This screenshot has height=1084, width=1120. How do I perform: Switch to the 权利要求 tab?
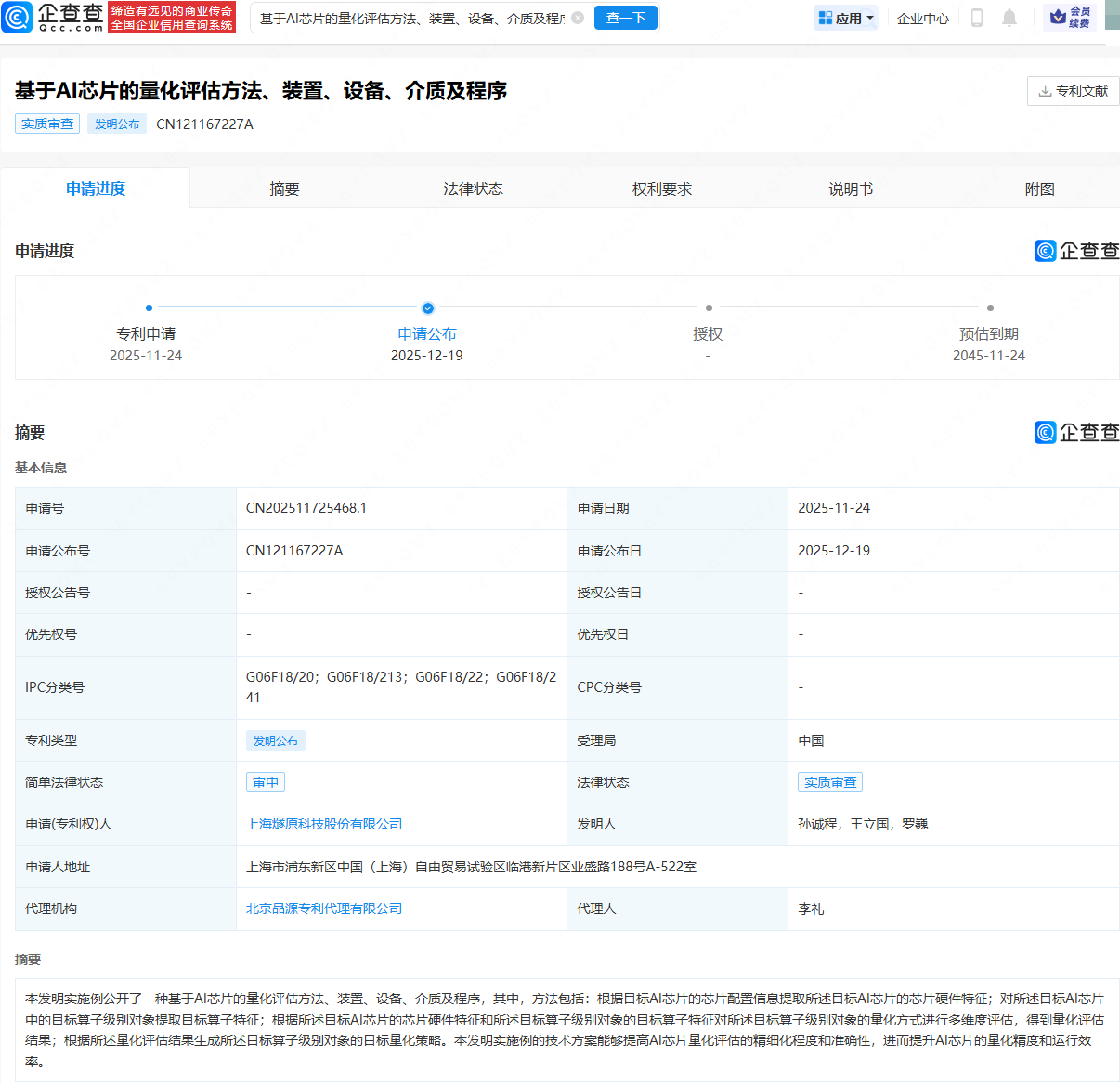coord(661,189)
